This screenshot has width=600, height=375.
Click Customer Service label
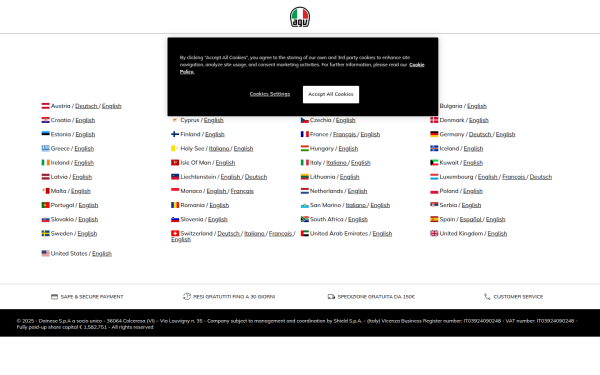[x=518, y=297]
